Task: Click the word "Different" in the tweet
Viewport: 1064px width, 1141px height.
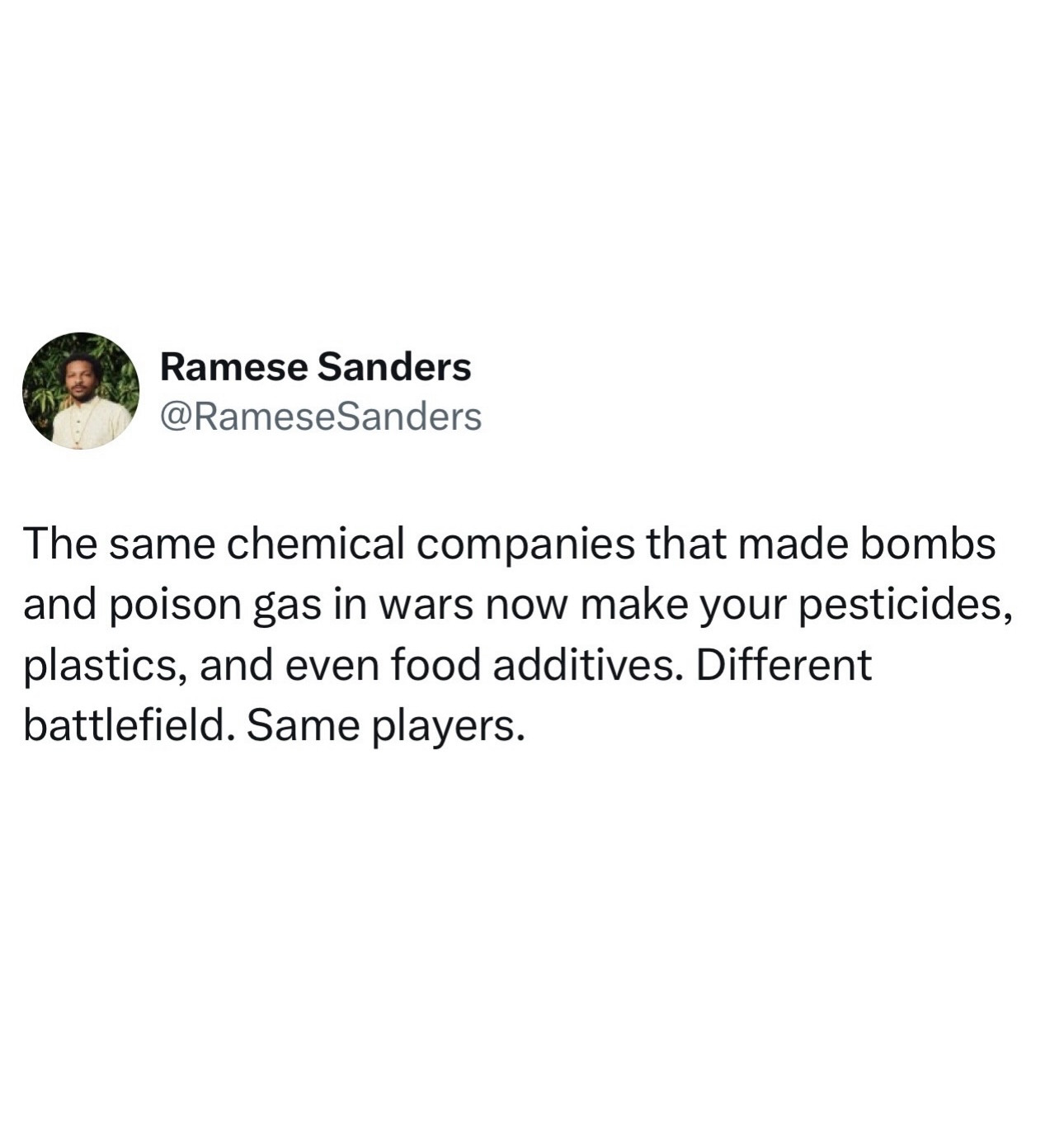Action: 784,666
